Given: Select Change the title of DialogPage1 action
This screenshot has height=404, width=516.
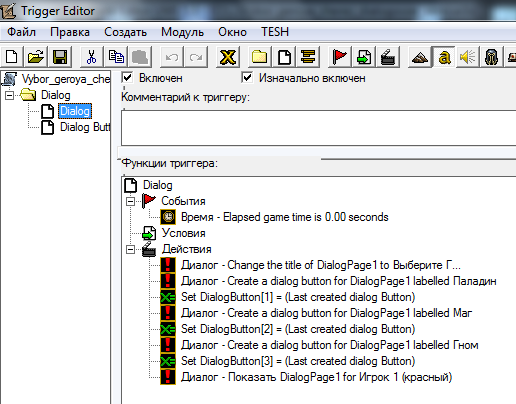Looking at the screenshot, I should point(321,265).
